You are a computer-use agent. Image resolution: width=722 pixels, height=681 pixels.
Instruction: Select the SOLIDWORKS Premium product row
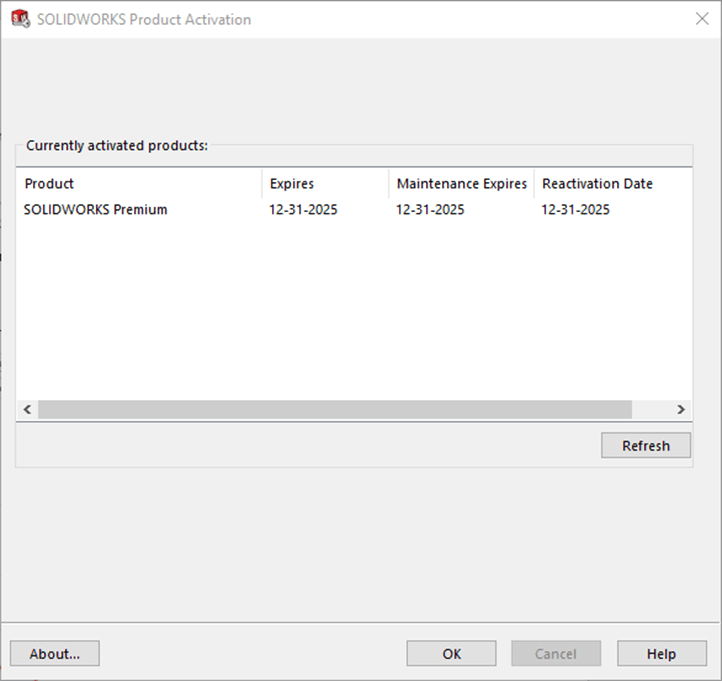coord(96,210)
